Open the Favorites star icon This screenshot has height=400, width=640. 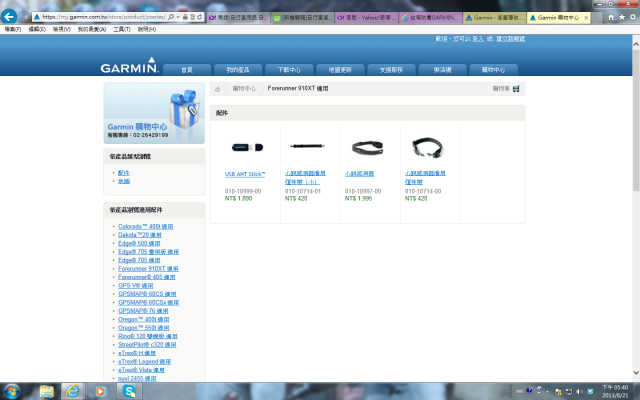622,17
